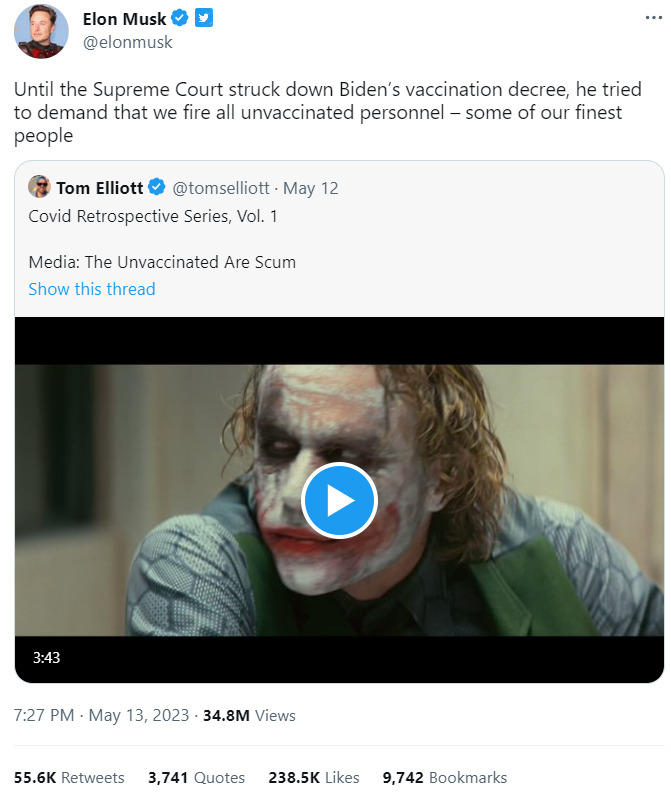
Task: Open the @elonmusk handle link
Action: (x=127, y=42)
